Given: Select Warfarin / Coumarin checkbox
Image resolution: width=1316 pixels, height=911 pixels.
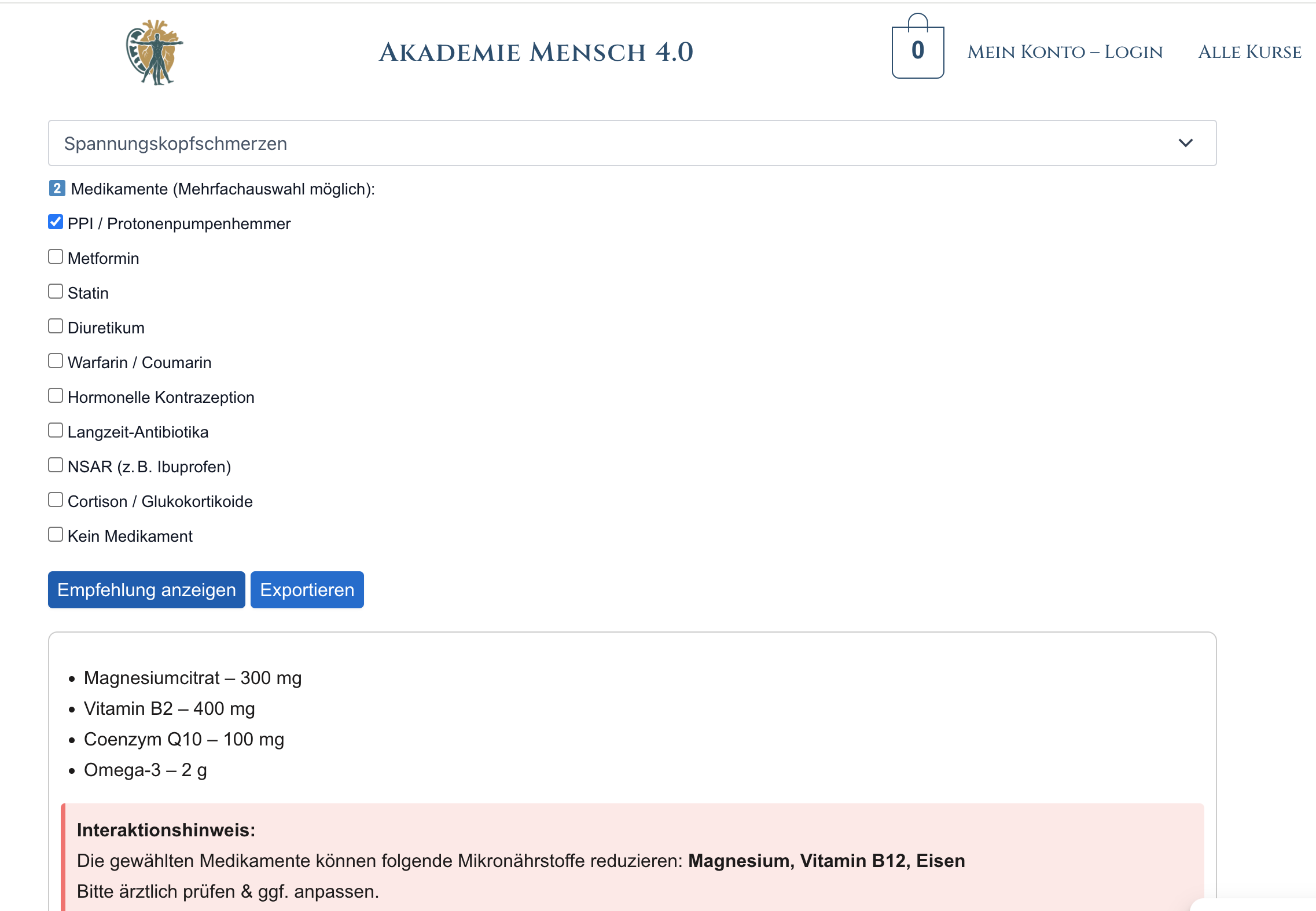Looking at the screenshot, I should (x=56, y=361).
